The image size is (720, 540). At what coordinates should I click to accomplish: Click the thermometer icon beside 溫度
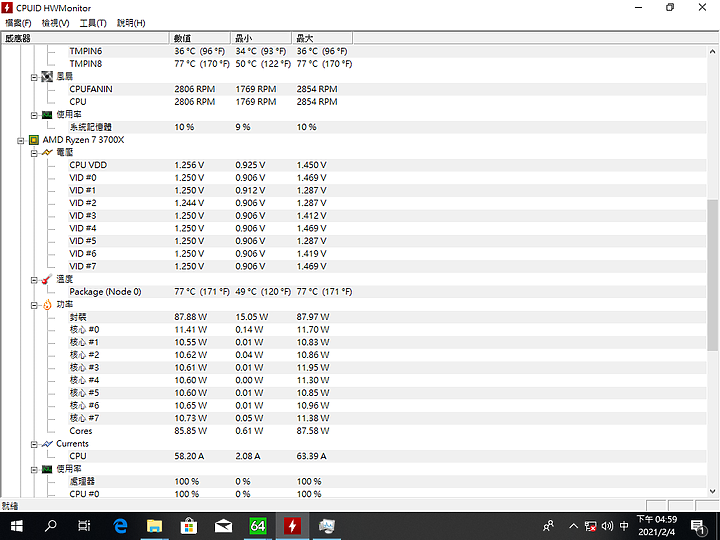click(47, 279)
